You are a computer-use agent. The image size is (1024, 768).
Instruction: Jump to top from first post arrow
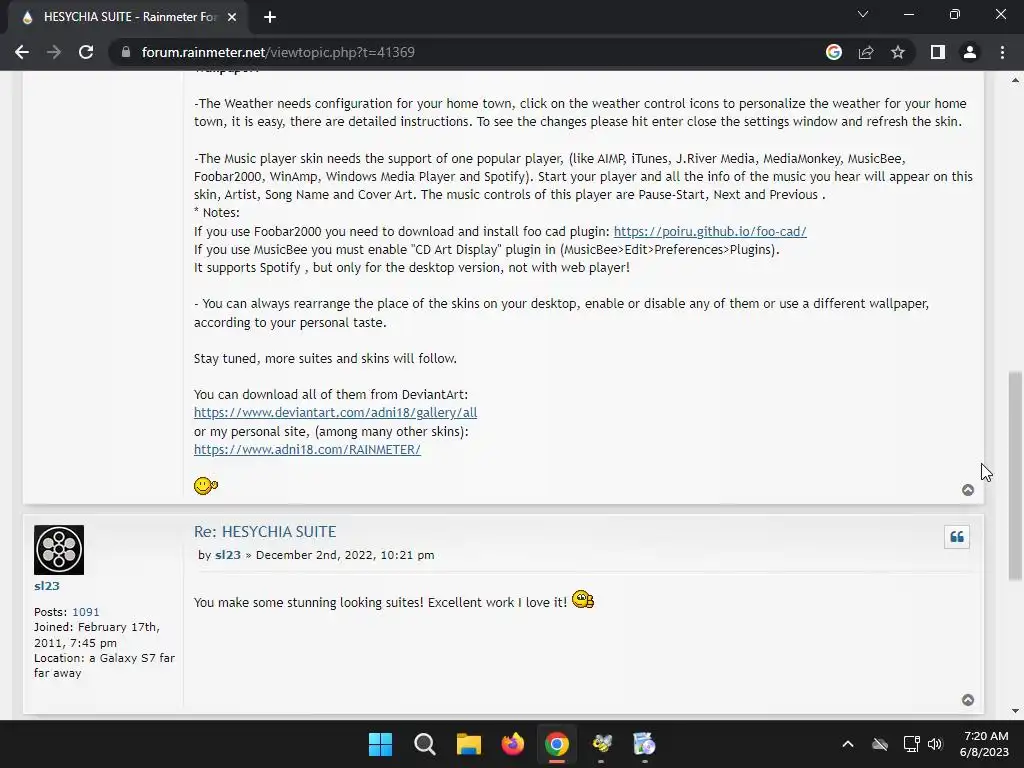coord(968,490)
